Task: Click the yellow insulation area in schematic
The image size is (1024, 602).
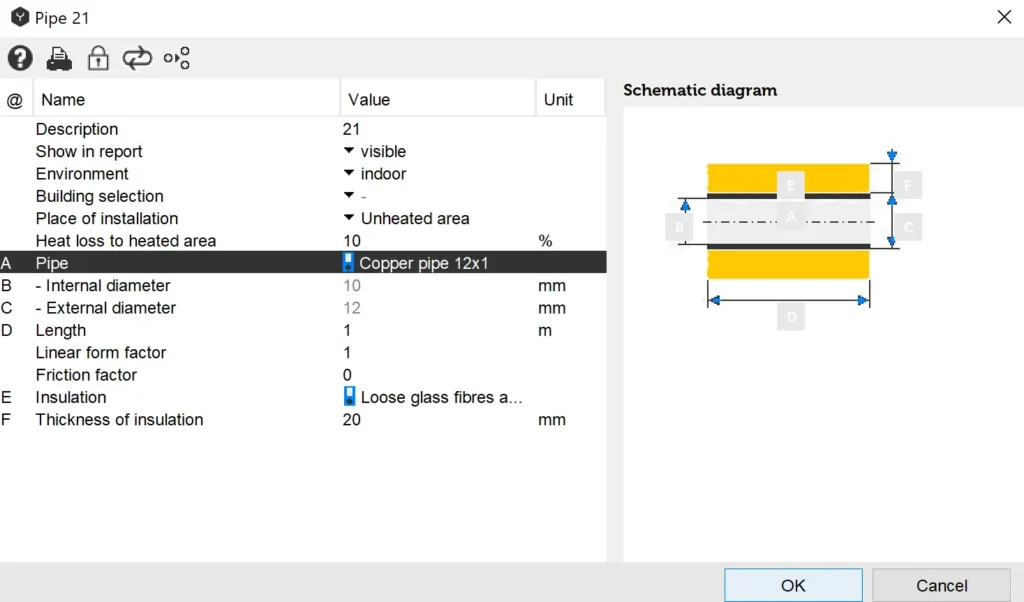Action: 740,265
